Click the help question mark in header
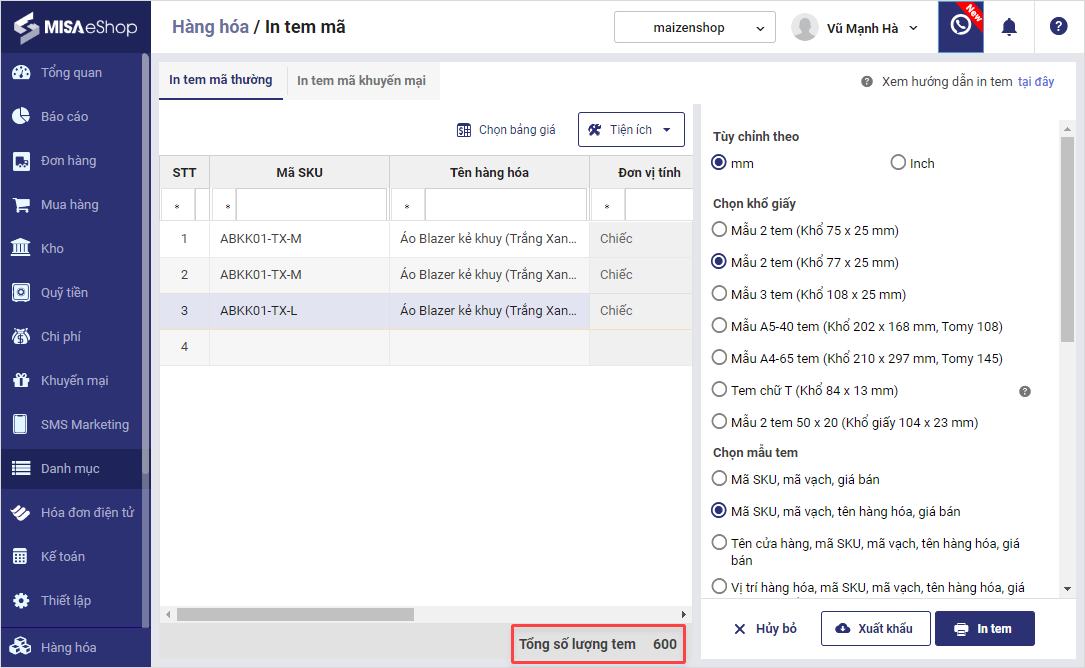The image size is (1085, 668). click(x=1058, y=27)
